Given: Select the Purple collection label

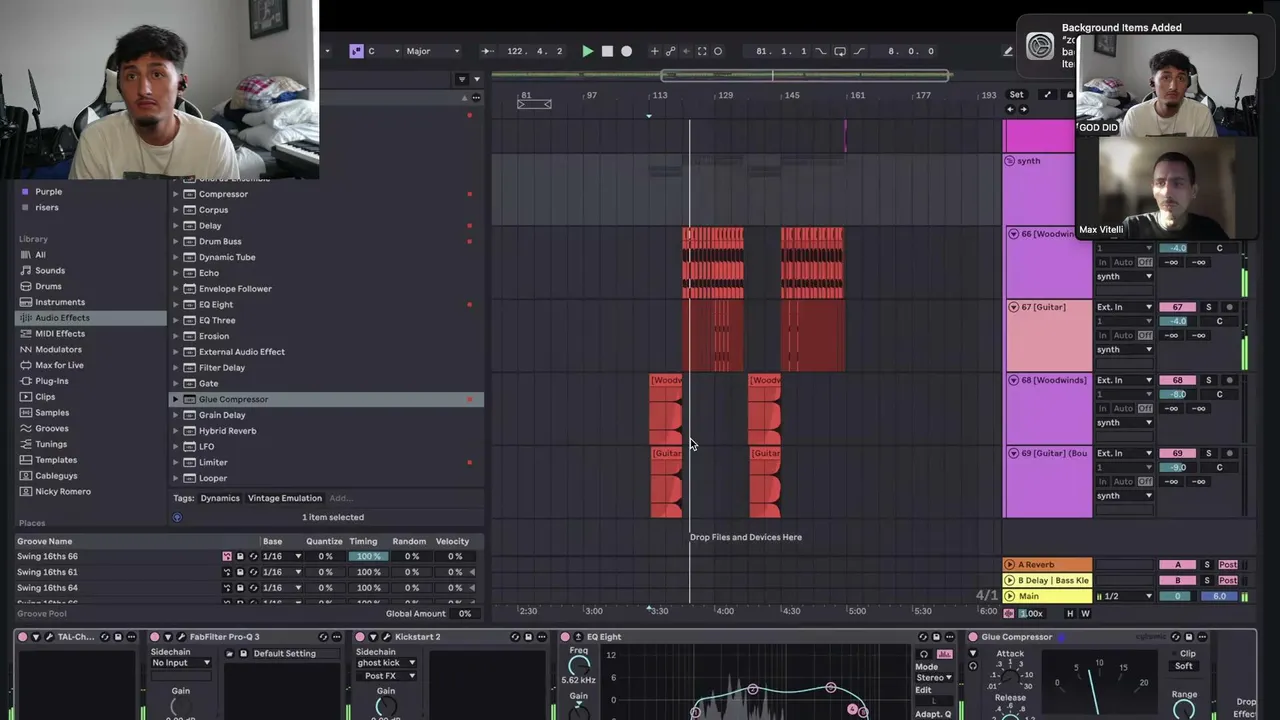Looking at the screenshot, I should 48,192.
